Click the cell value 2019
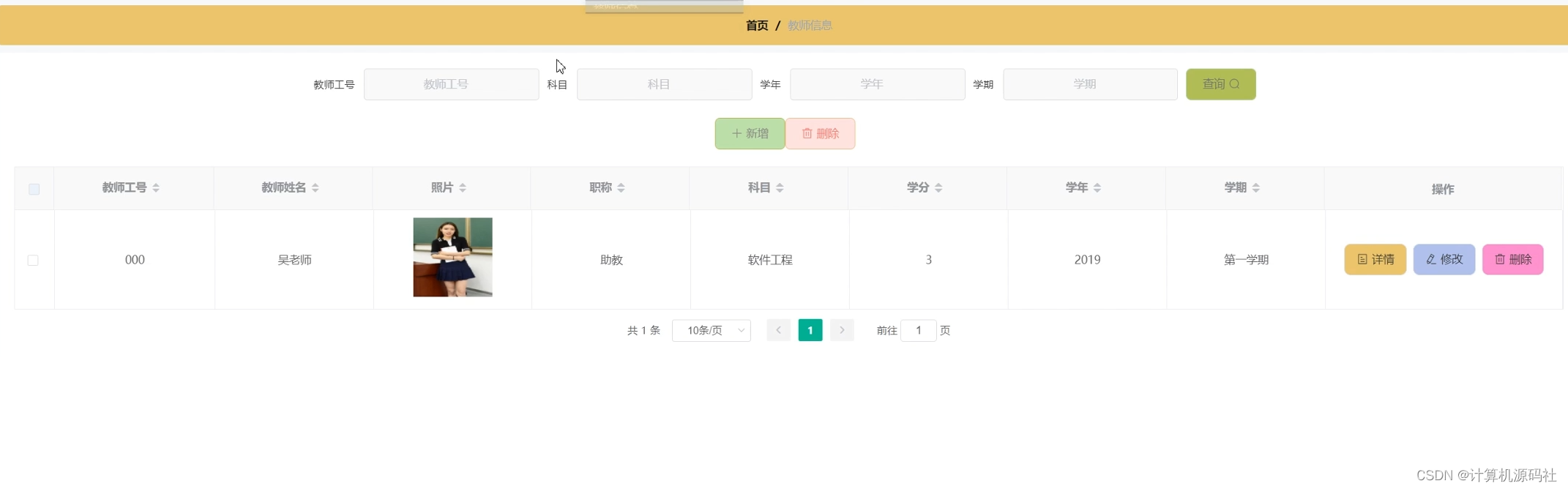This screenshot has height=489, width=1568. pos(1087,260)
